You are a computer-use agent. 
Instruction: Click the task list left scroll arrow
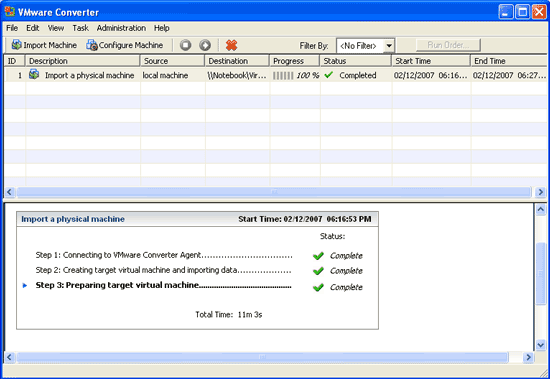click(9, 192)
